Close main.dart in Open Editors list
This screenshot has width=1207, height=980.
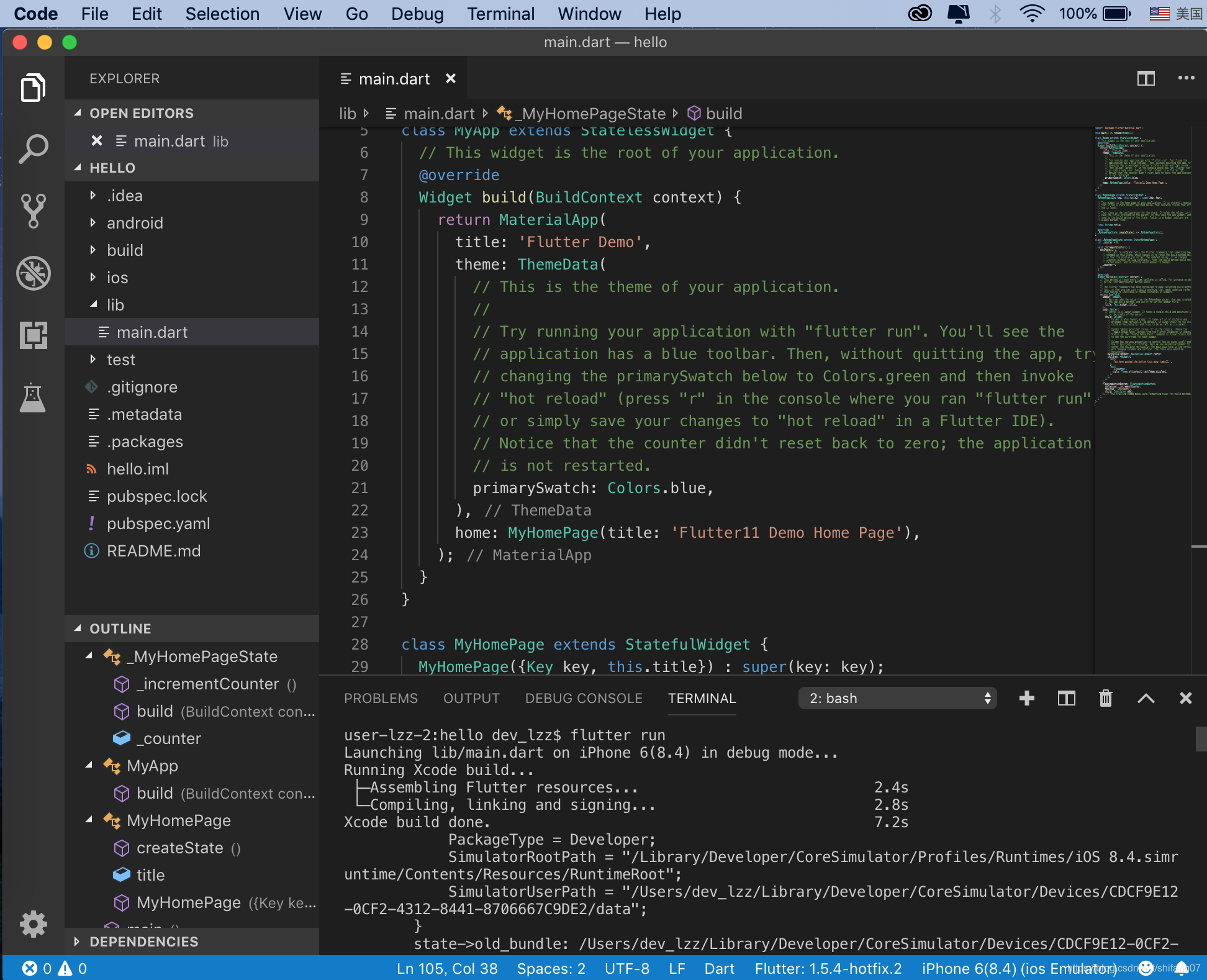click(97, 141)
